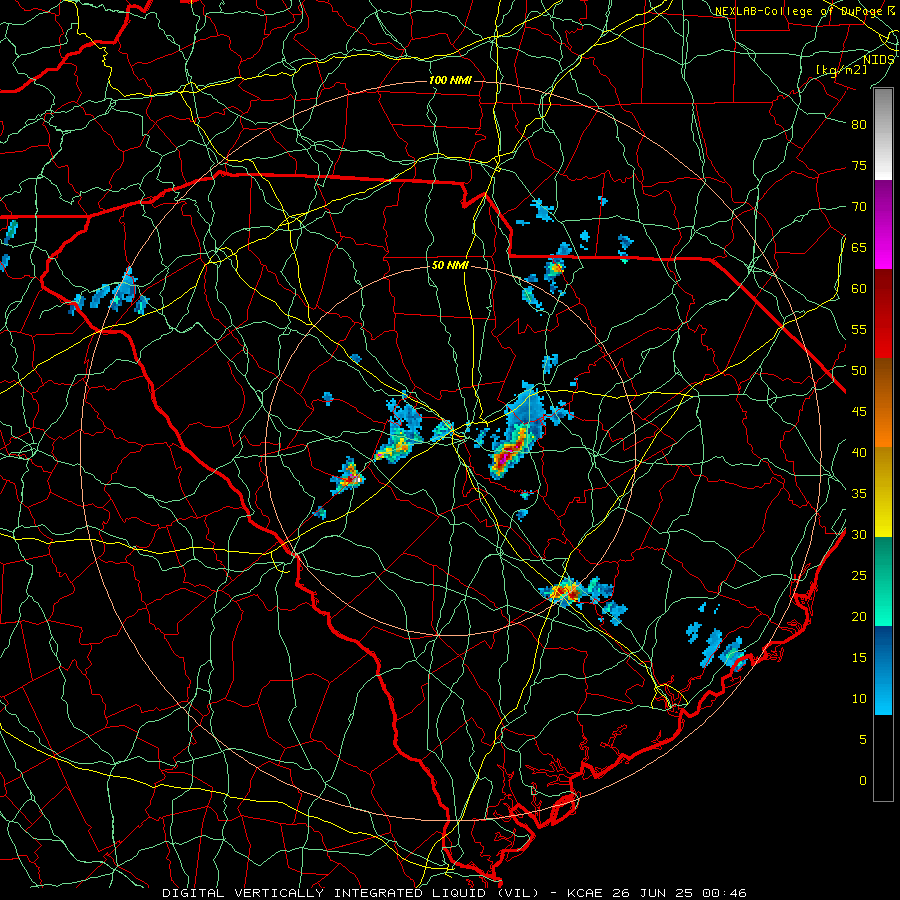Click the 35 value on the color scale
Viewport: 900px width, 900px height.
pos(859,494)
